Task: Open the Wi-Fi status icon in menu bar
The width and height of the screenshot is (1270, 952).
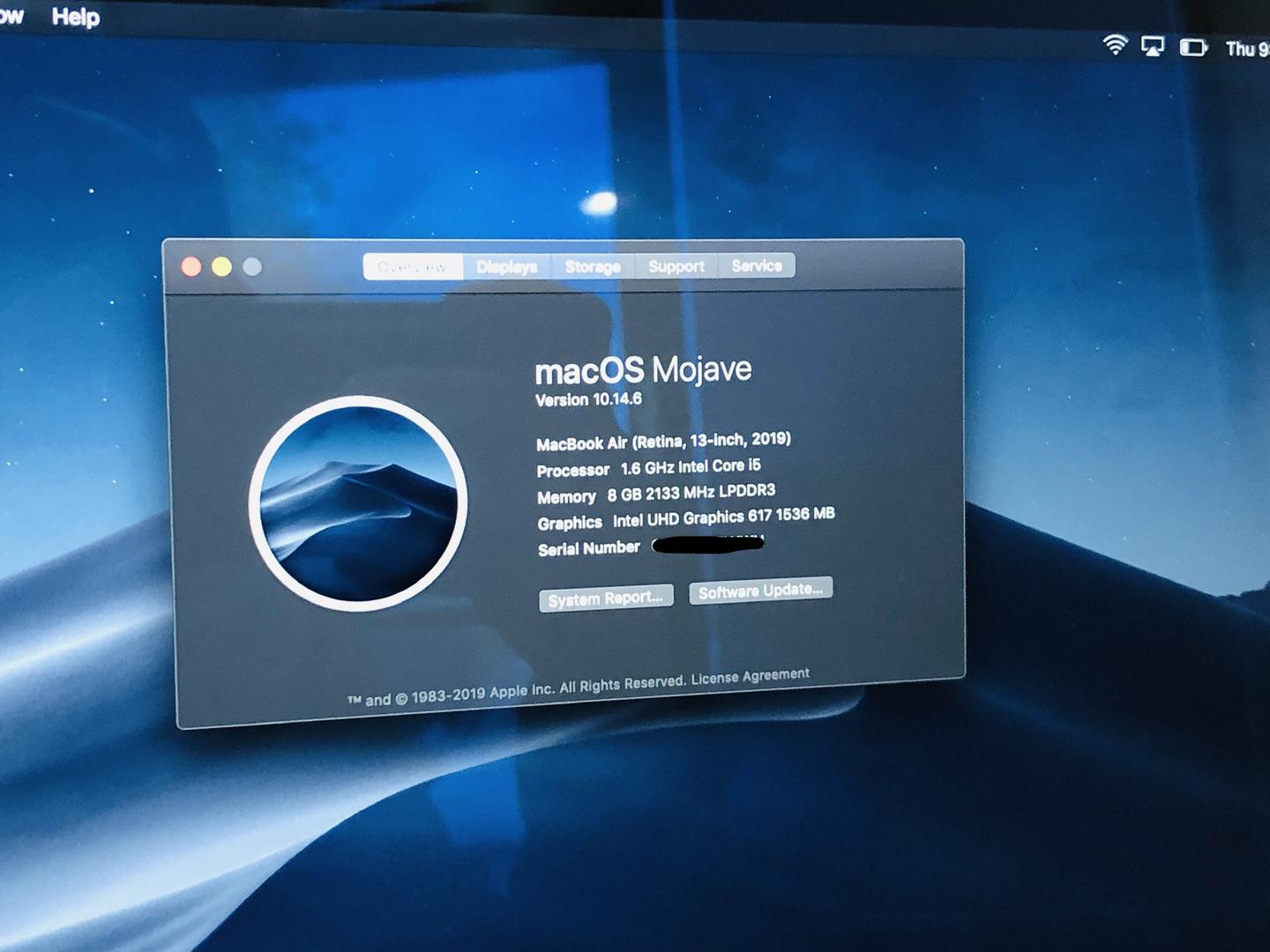Action: click(1116, 45)
